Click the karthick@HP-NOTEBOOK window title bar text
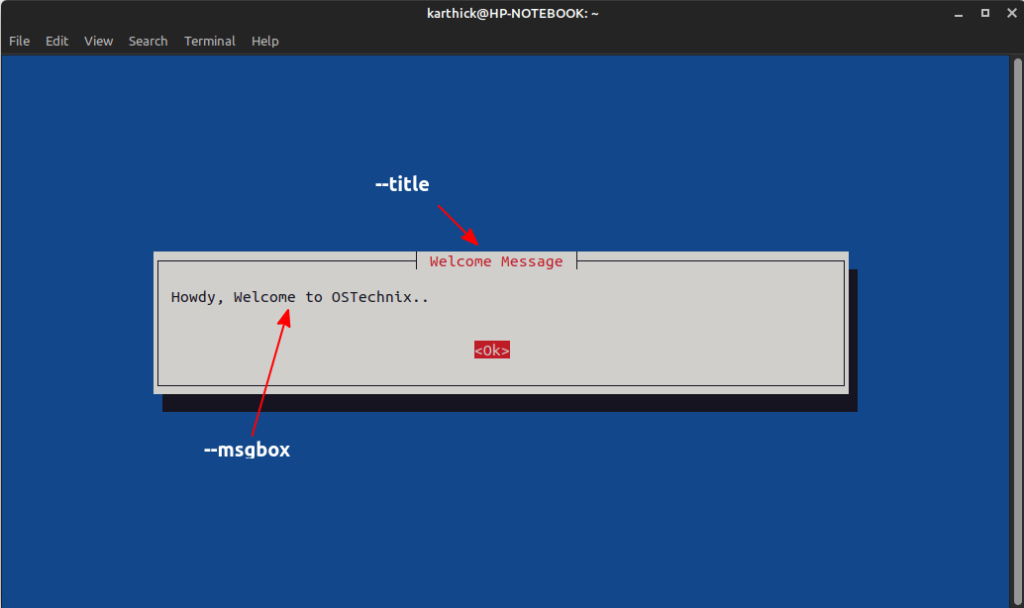1024x608 pixels. point(511,13)
